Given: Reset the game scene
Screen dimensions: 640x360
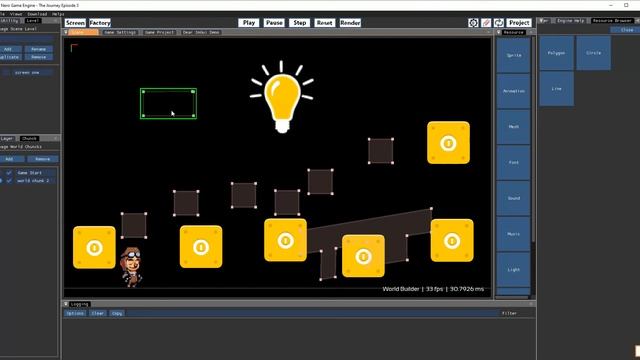Looking at the screenshot, I should pyautogui.click(x=324, y=23).
